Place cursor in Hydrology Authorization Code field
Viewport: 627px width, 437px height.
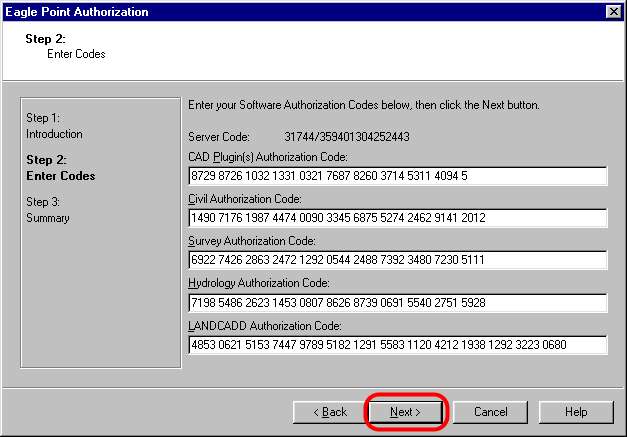tap(397, 303)
